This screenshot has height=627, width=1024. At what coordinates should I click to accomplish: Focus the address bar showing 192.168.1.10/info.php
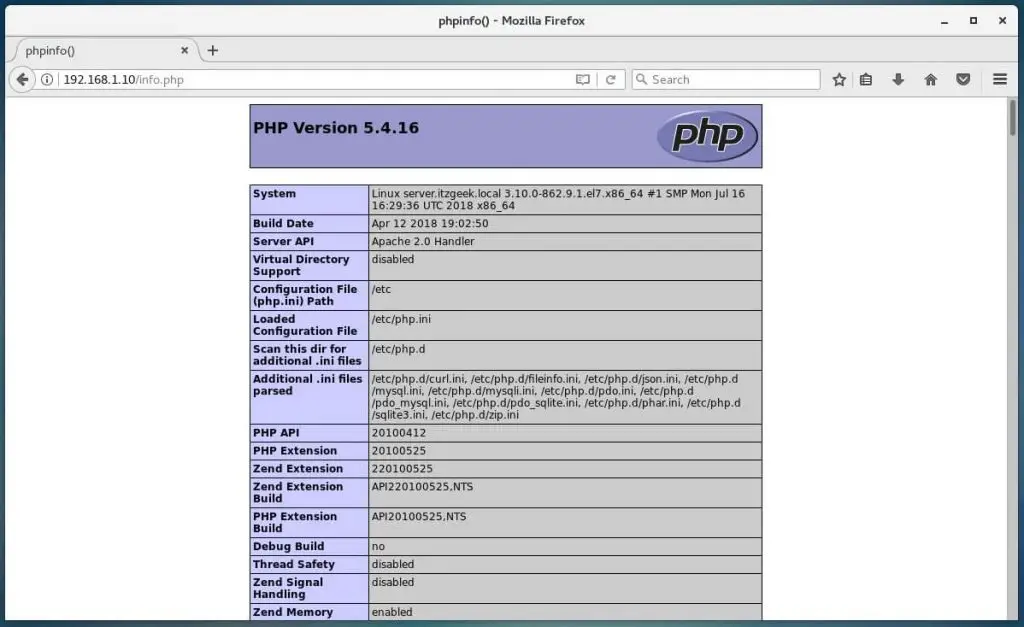[317, 80]
